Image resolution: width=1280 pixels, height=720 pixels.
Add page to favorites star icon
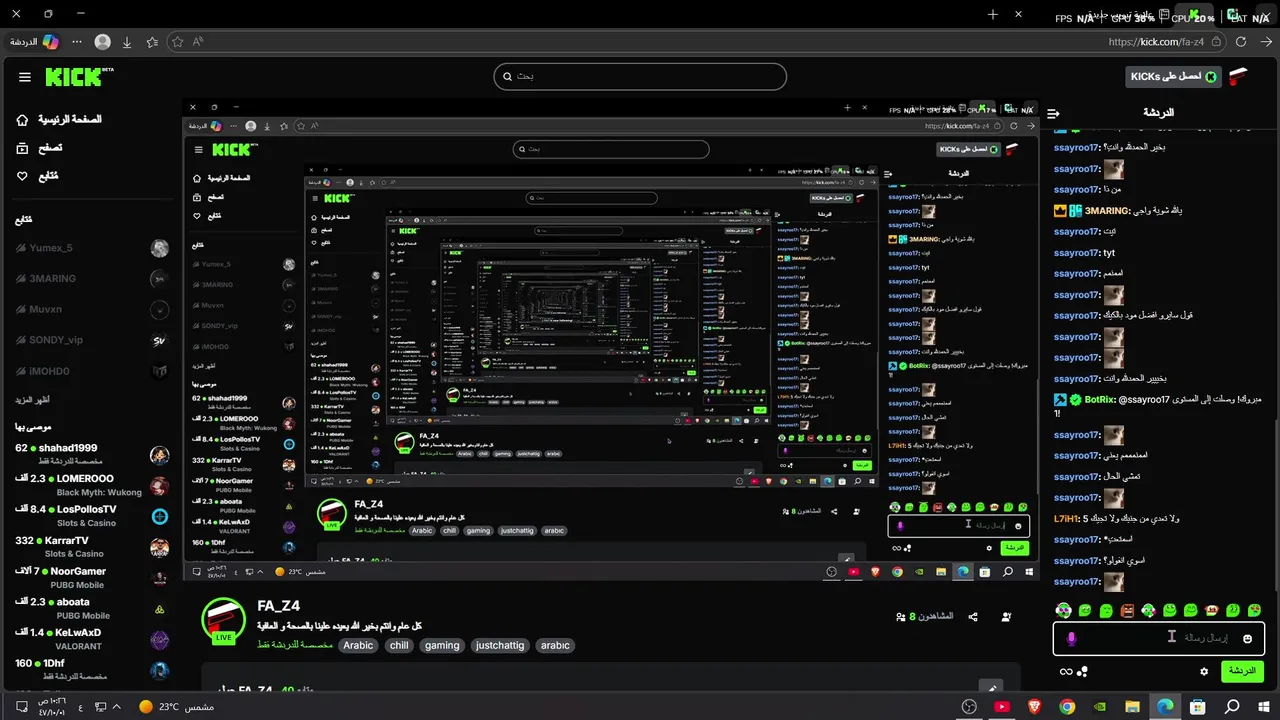coord(177,42)
